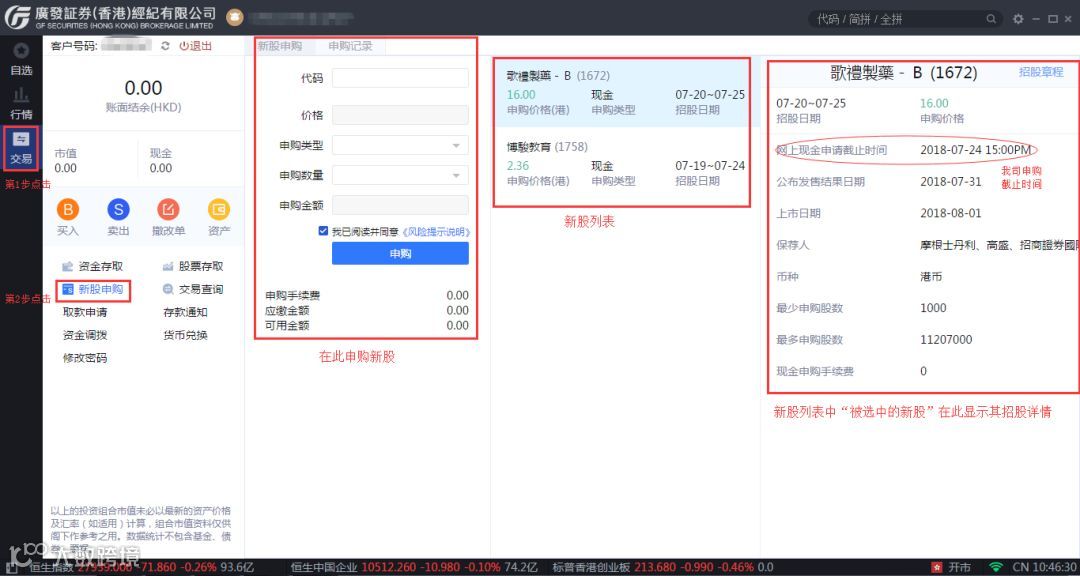
Task: Switch to the 申购记录 tab
Action: click(350, 46)
